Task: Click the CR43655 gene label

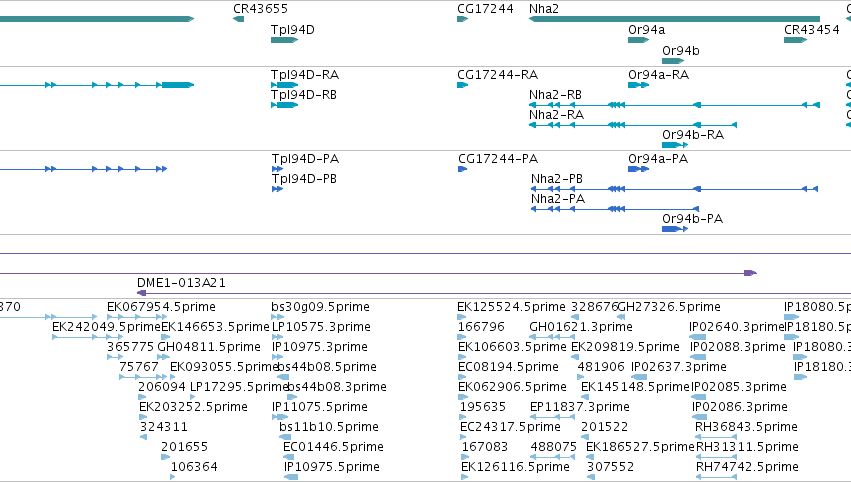Action: [261, 9]
